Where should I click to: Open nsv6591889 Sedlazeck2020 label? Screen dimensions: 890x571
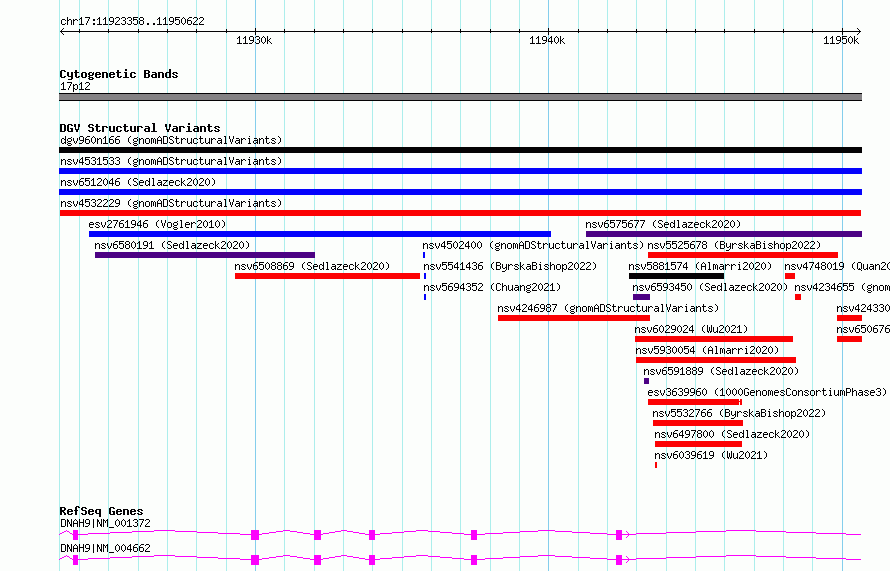(721, 371)
